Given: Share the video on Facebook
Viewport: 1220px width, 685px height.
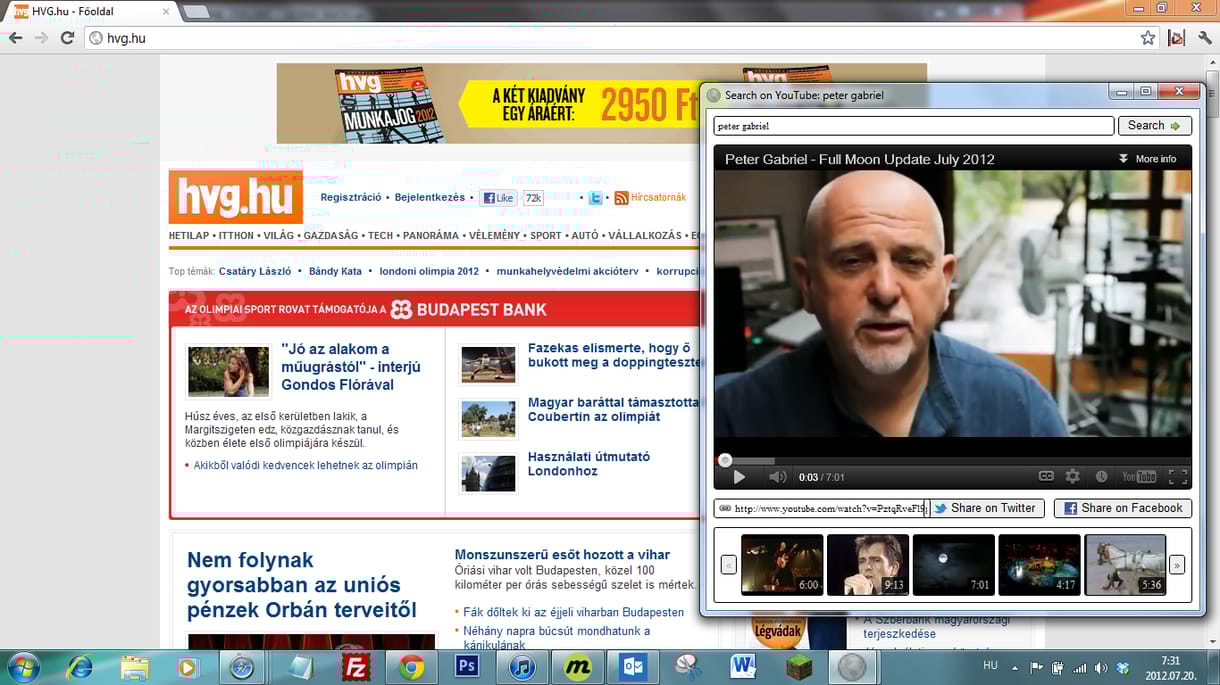Looking at the screenshot, I should [x=1123, y=508].
